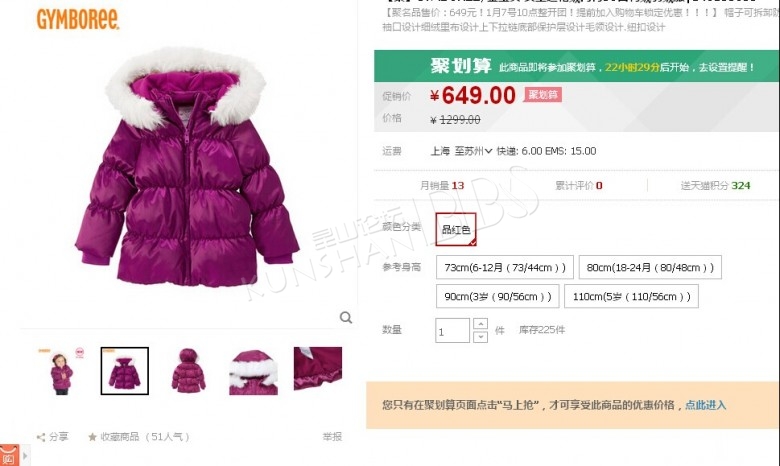Select size 110cm (5岁)
This screenshot has width=780, height=466.
[x=631, y=296]
